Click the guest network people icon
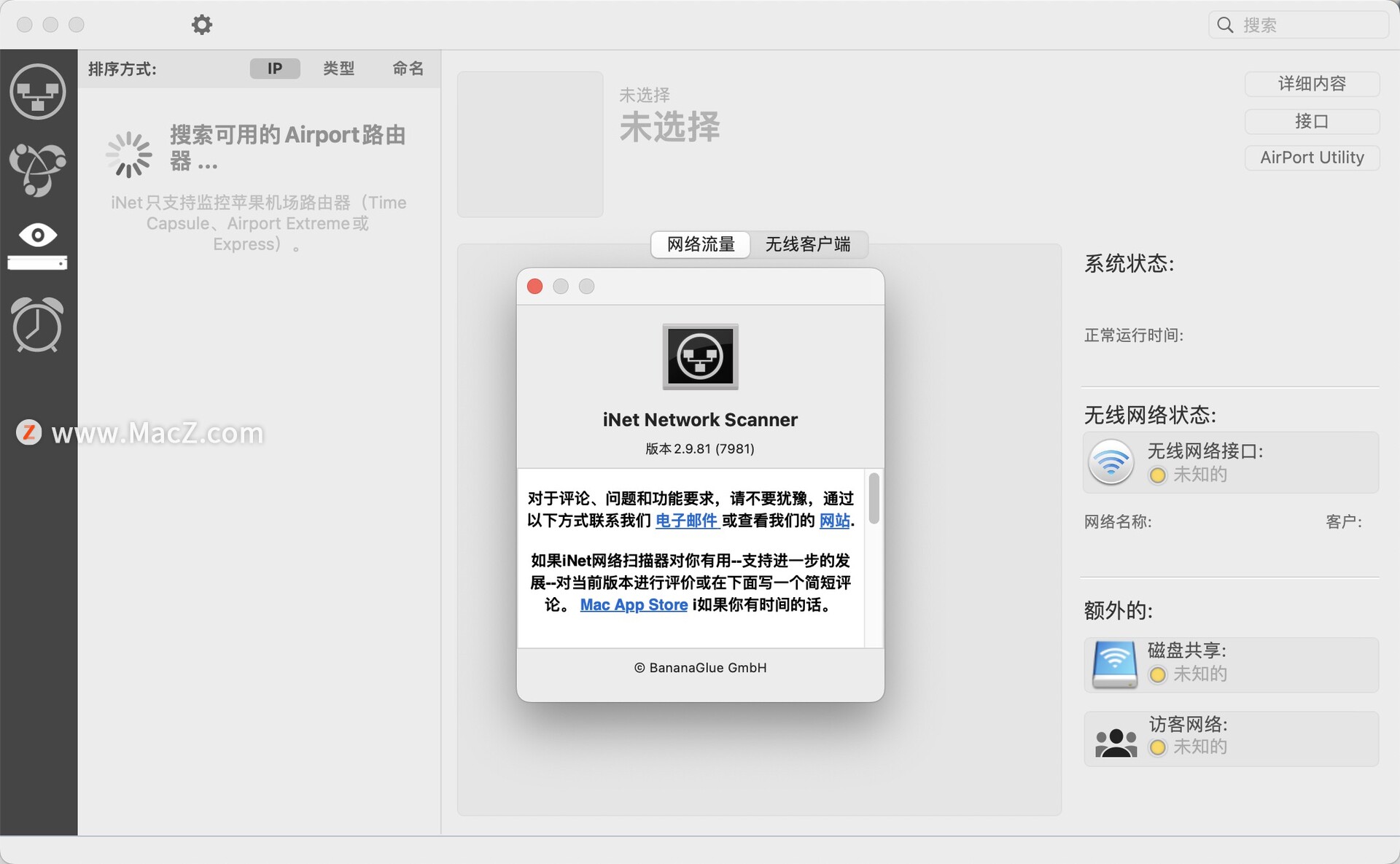Viewport: 1400px width, 864px height. (x=1116, y=742)
